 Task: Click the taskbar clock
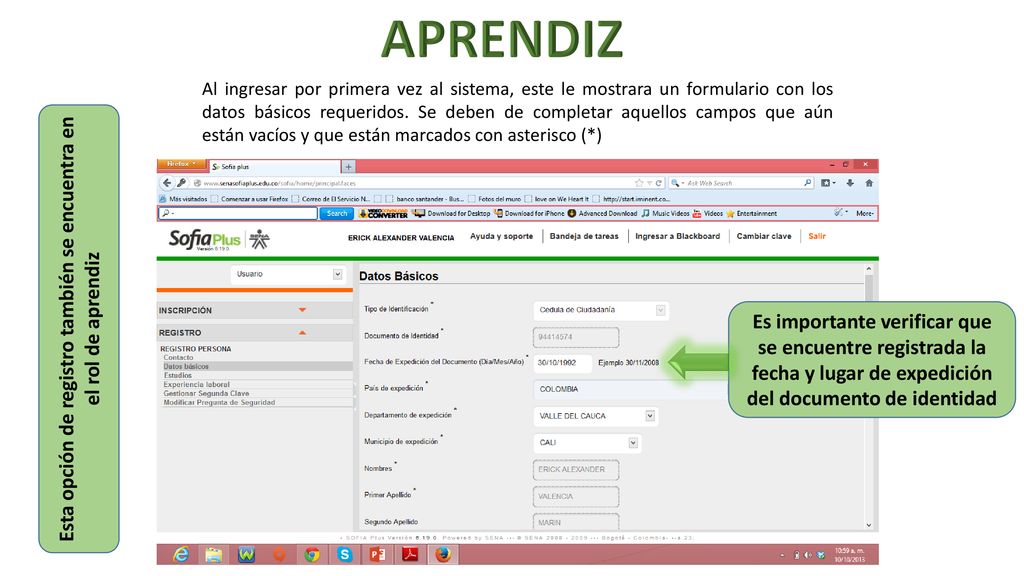point(849,555)
